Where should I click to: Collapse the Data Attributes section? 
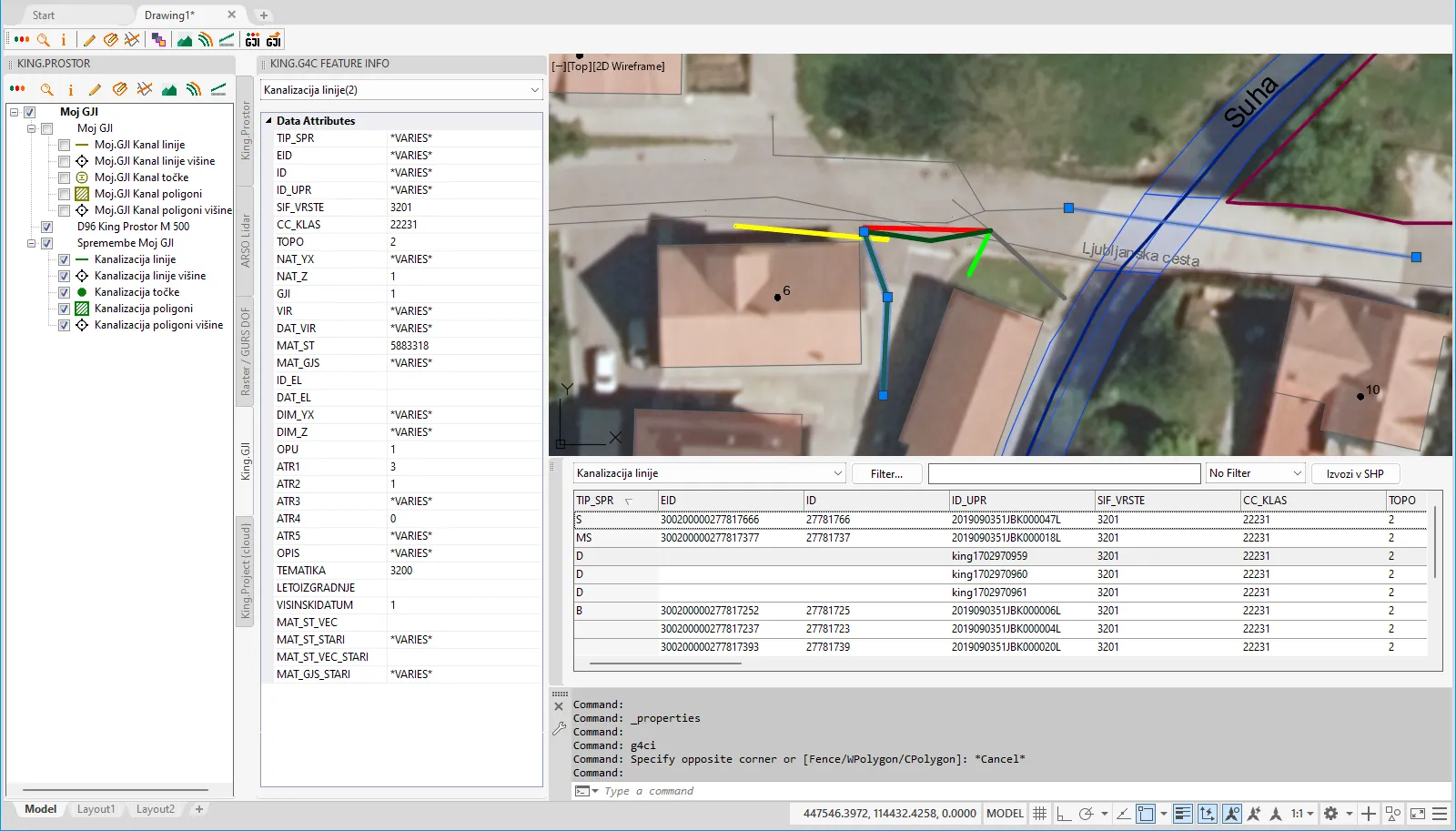point(269,121)
